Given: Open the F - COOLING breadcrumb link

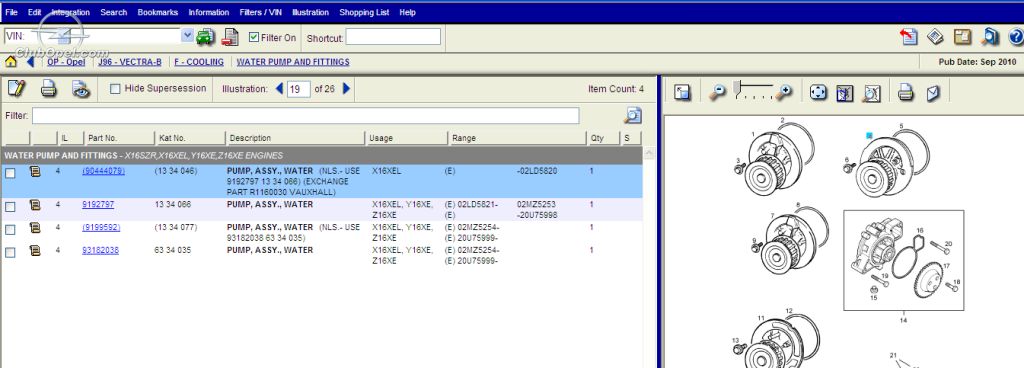Looking at the screenshot, I should pos(199,62).
